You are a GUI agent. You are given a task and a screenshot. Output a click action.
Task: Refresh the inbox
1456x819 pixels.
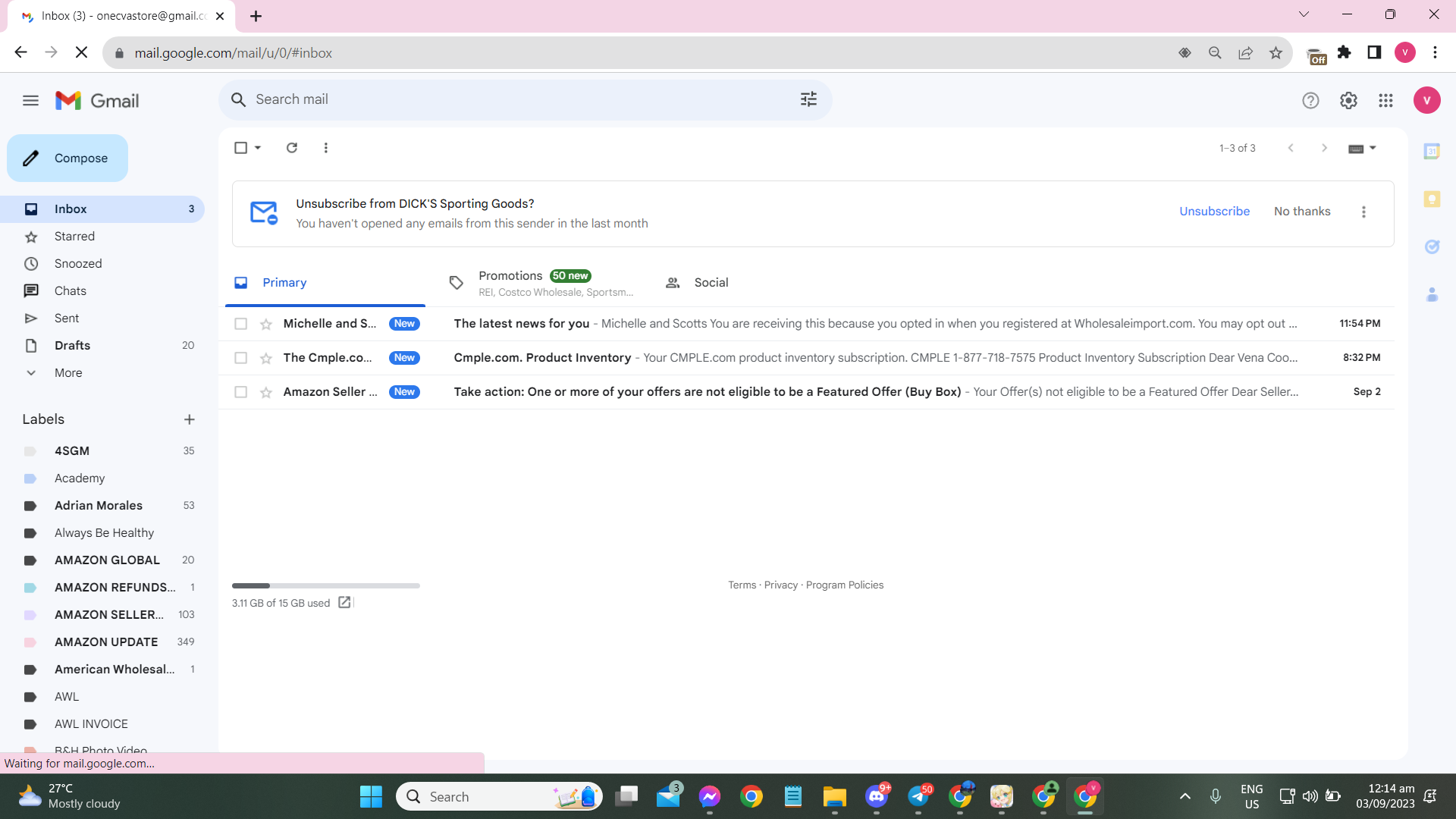pyautogui.click(x=292, y=148)
